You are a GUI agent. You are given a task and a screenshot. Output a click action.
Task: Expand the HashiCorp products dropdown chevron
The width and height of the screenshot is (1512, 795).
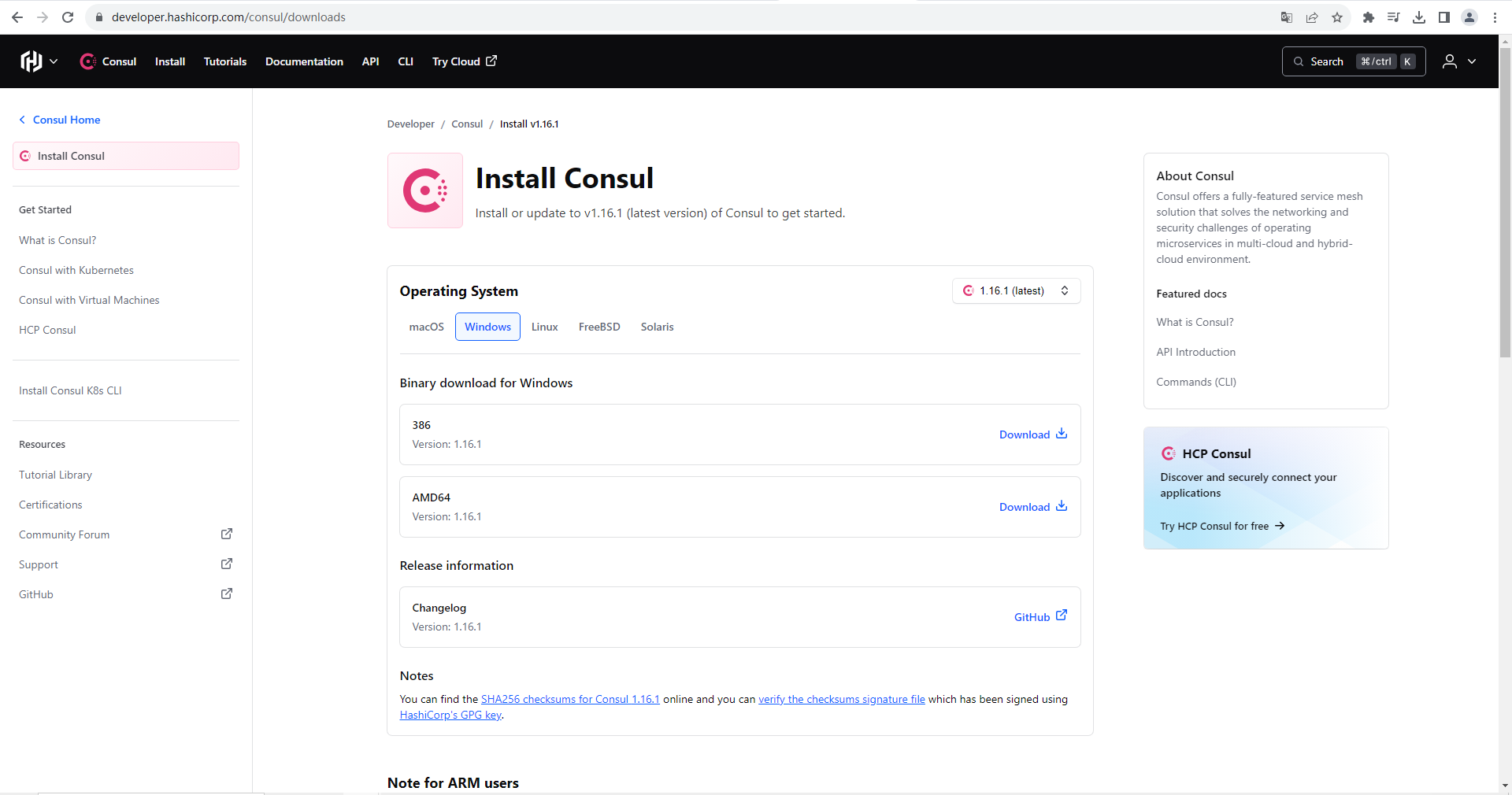(x=54, y=61)
